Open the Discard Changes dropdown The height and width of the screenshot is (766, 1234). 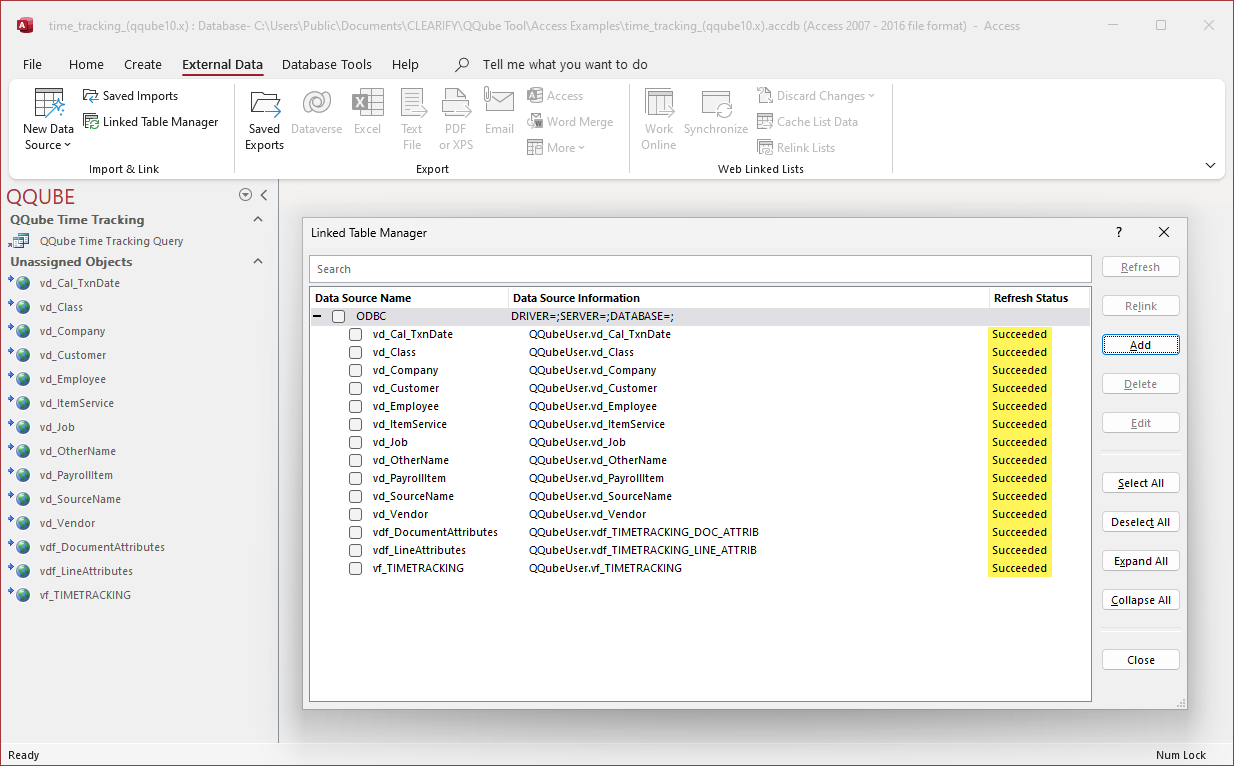click(x=816, y=96)
